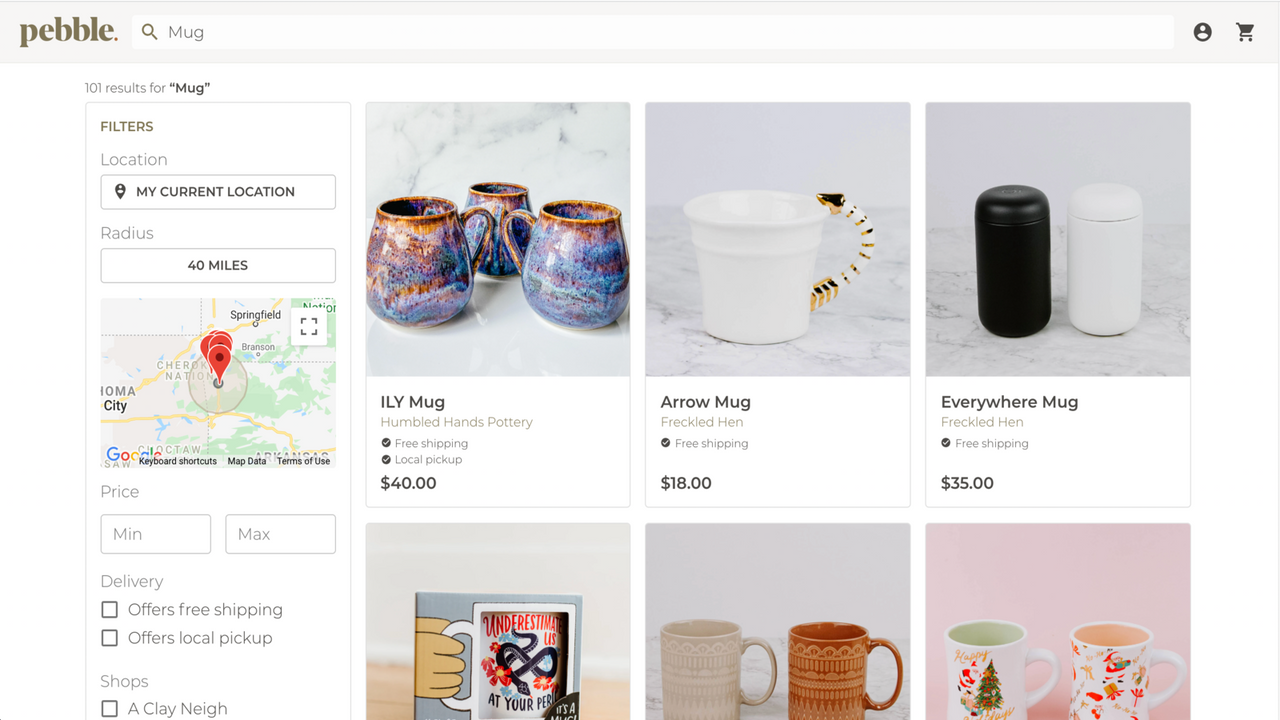This screenshot has height=720, width=1280.
Task: Select the A Clay Neigh shop checkbox
Action: [109, 708]
